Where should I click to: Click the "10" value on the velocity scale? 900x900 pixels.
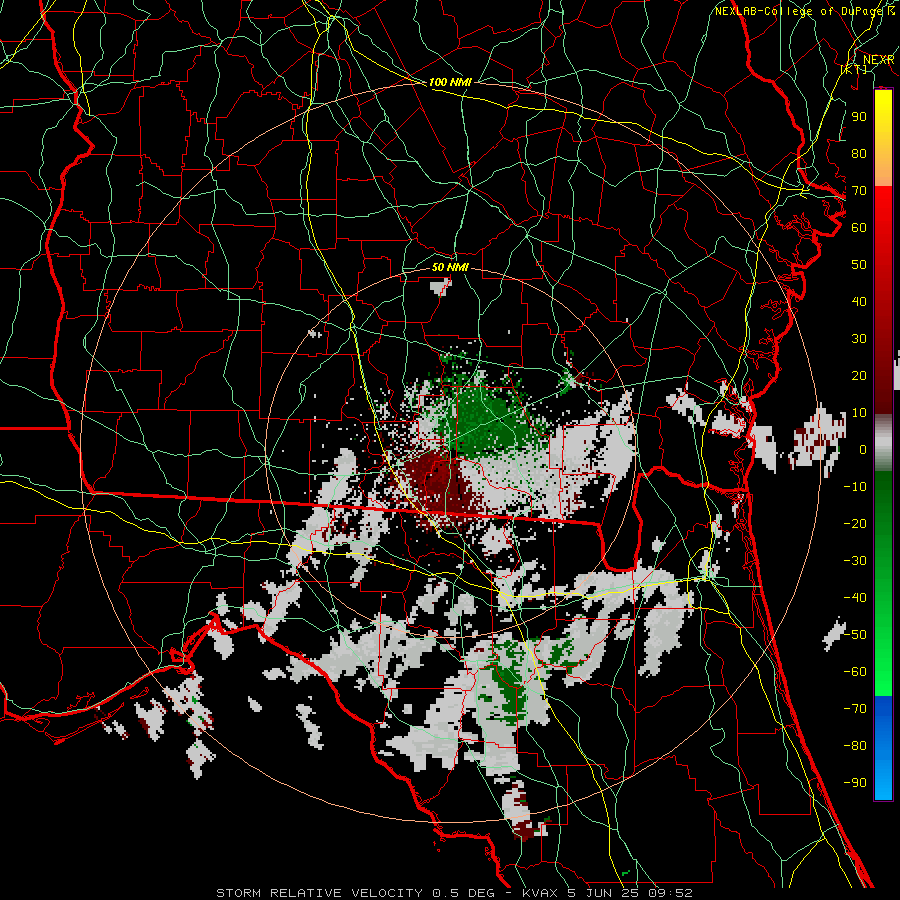tap(859, 413)
